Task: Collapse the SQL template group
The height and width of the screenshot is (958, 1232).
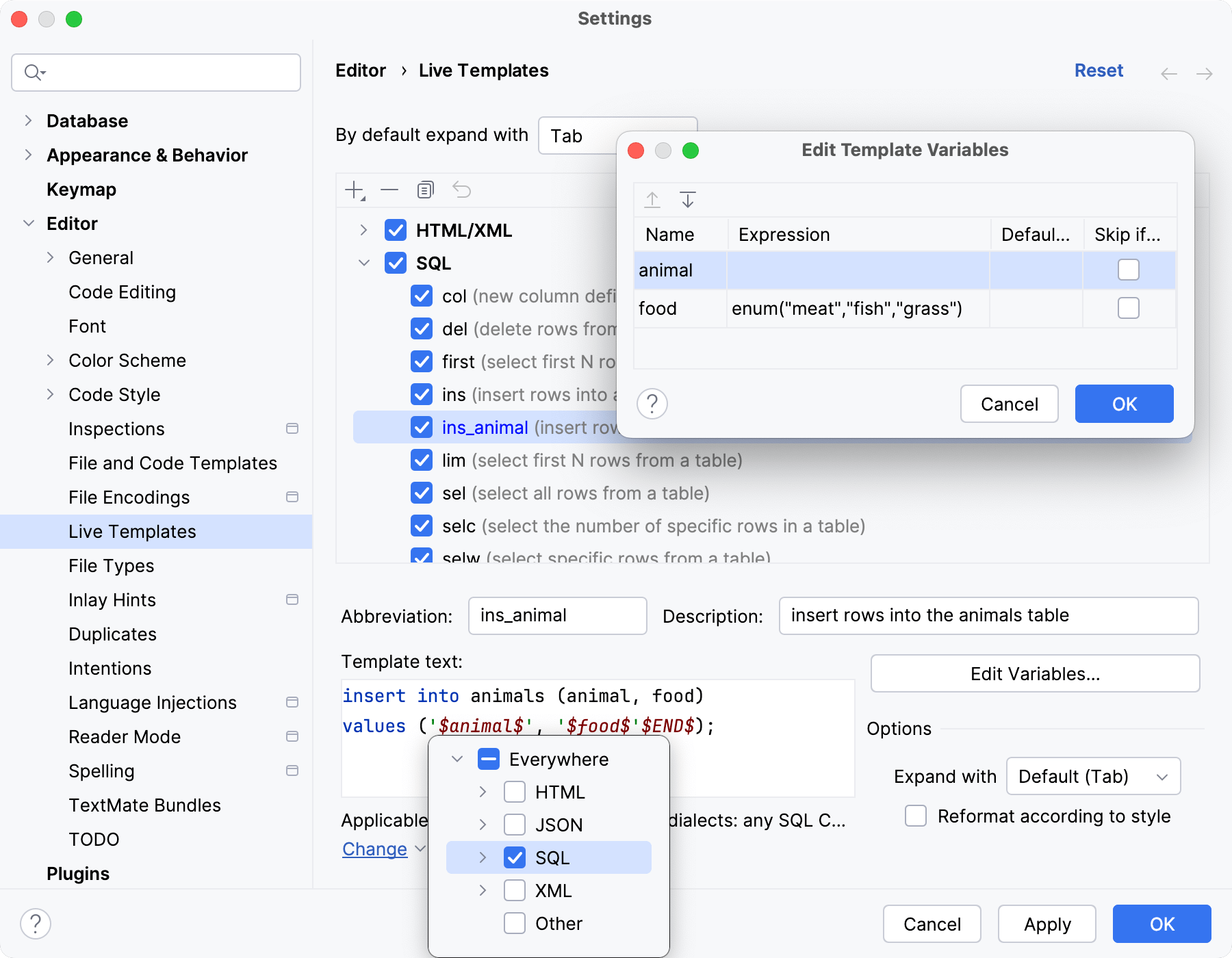Action: pos(363,263)
